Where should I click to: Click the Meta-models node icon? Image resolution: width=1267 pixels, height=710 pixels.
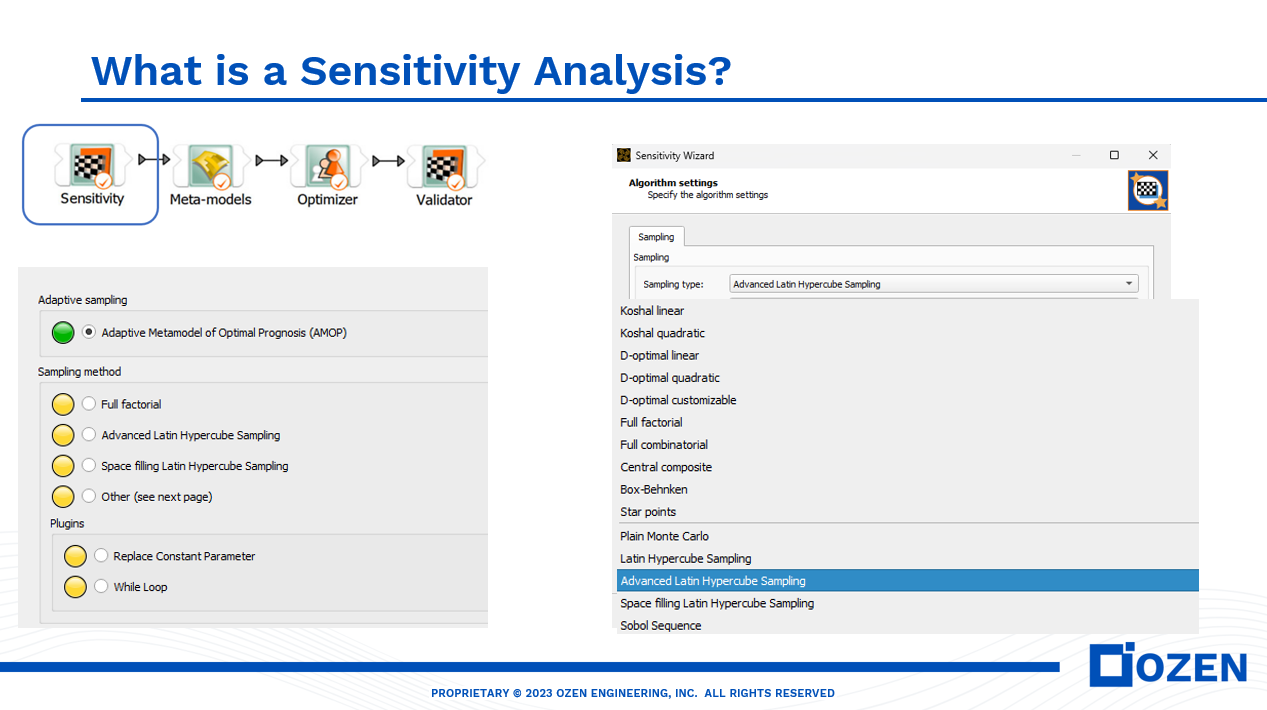click(210, 164)
